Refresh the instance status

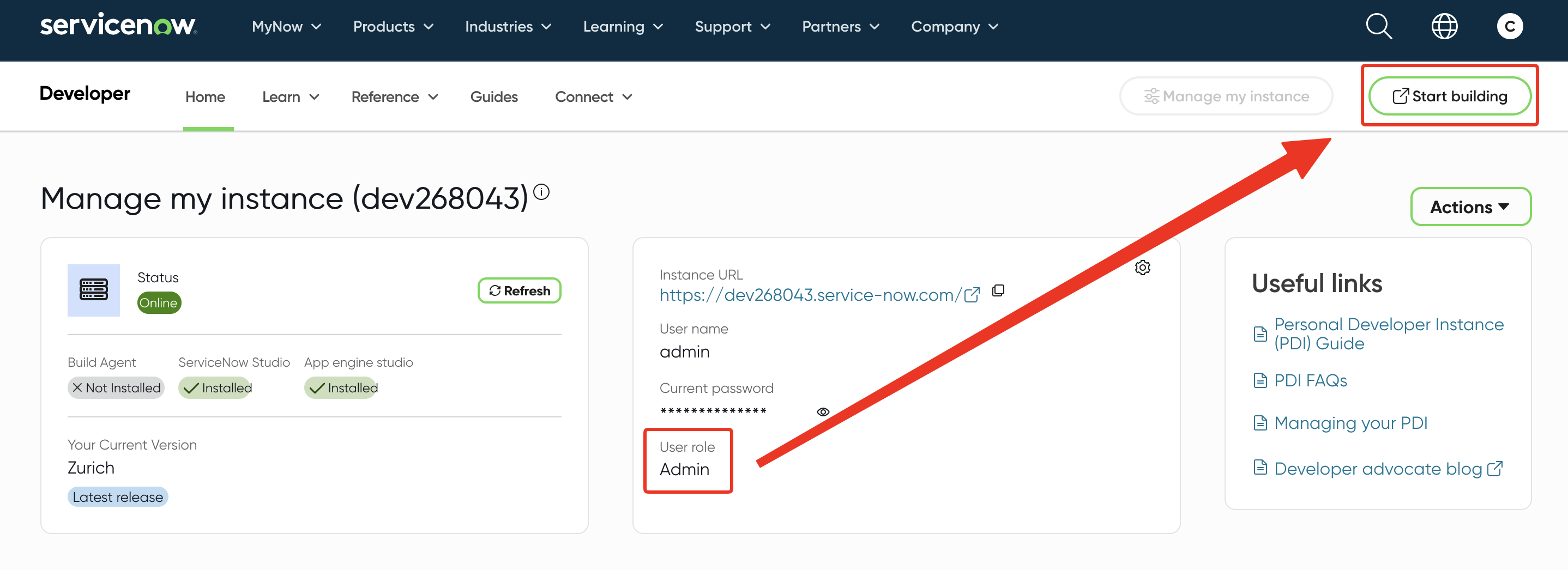click(519, 291)
